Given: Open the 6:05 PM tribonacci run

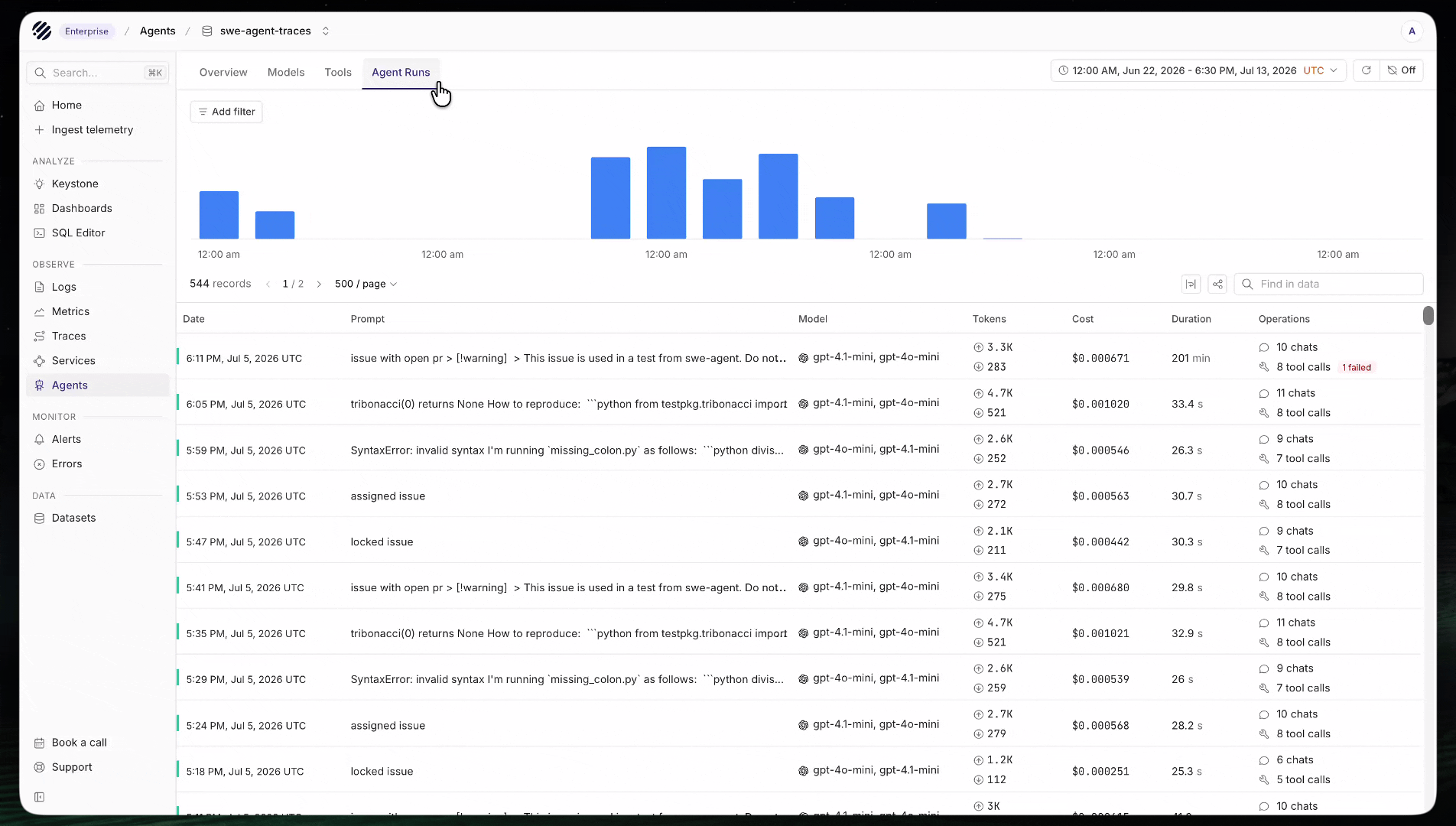Looking at the screenshot, I should (x=799, y=403).
